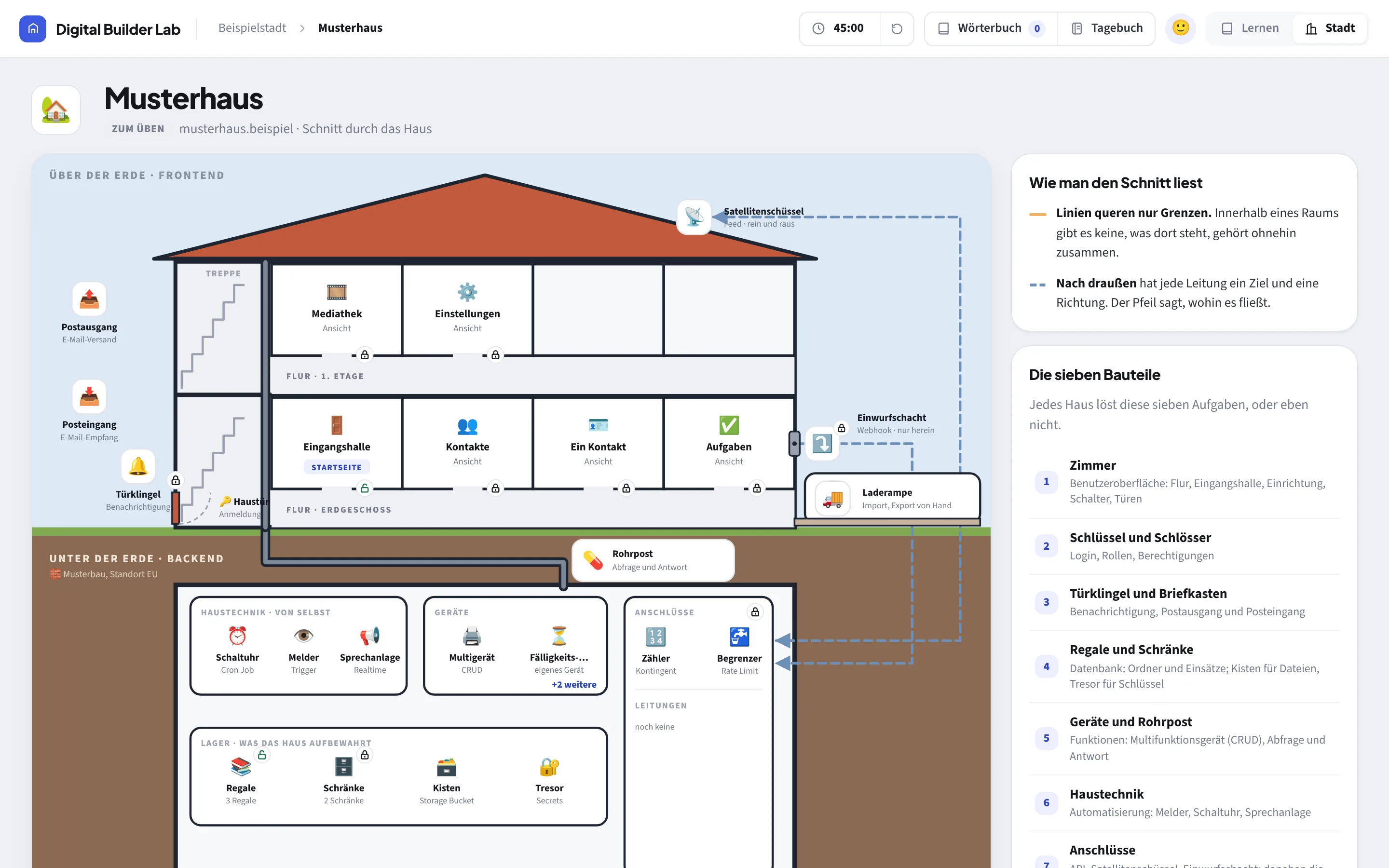This screenshot has height=868, width=1389.
Task: Click the 'noch keine' Leitungen text
Action: click(654, 726)
